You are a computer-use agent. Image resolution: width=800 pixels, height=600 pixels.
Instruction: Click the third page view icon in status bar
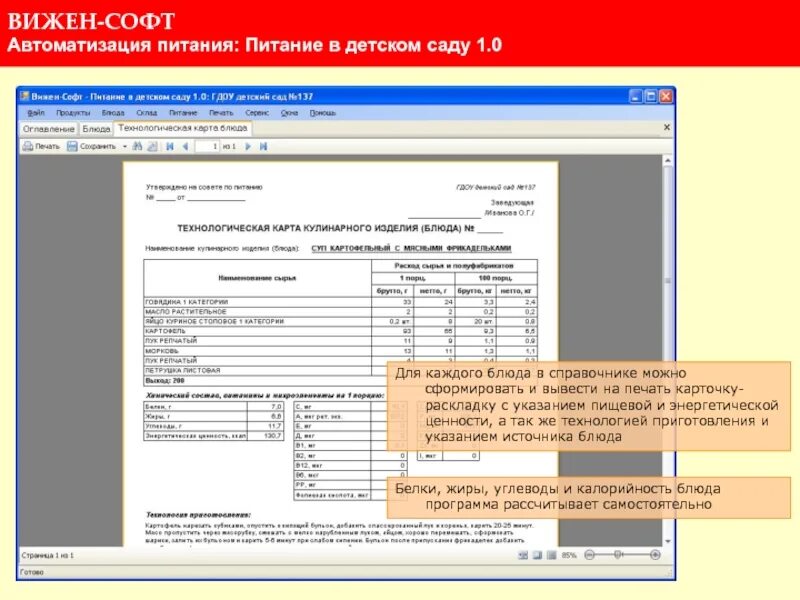552,555
